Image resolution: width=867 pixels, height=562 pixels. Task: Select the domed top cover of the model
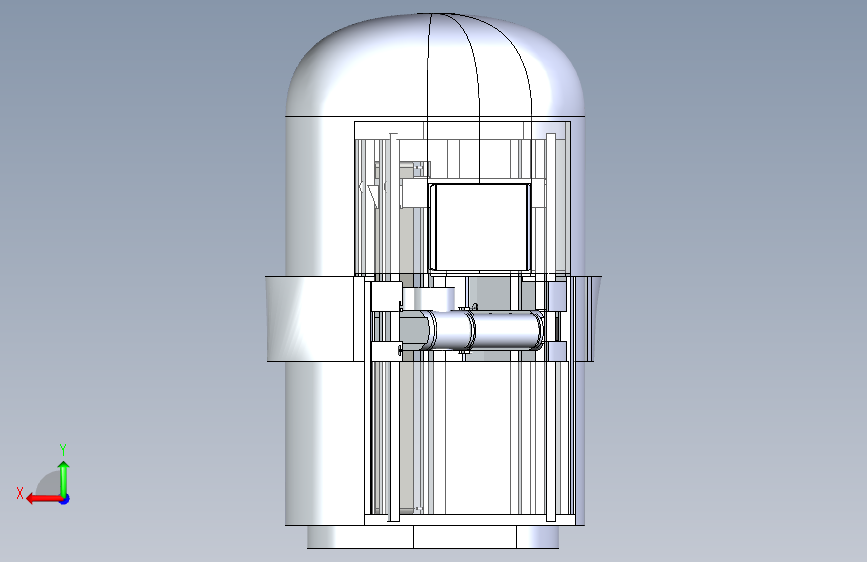(435, 65)
